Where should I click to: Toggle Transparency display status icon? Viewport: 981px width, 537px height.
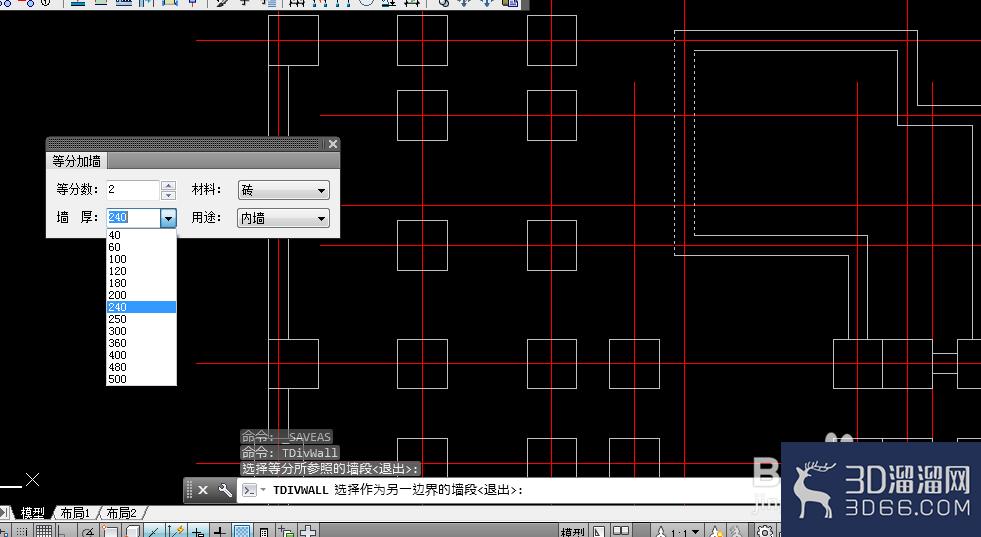click(x=243, y=531)
